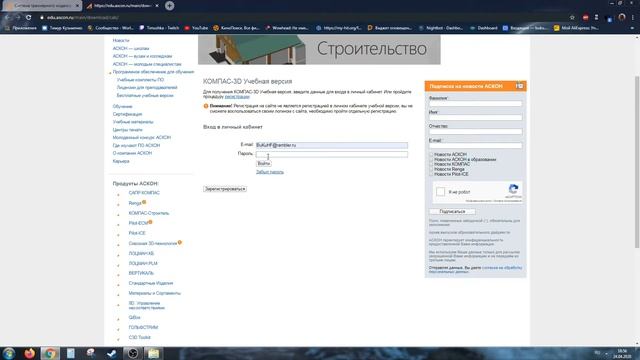Open a new browser tab

tap(170, 6)
